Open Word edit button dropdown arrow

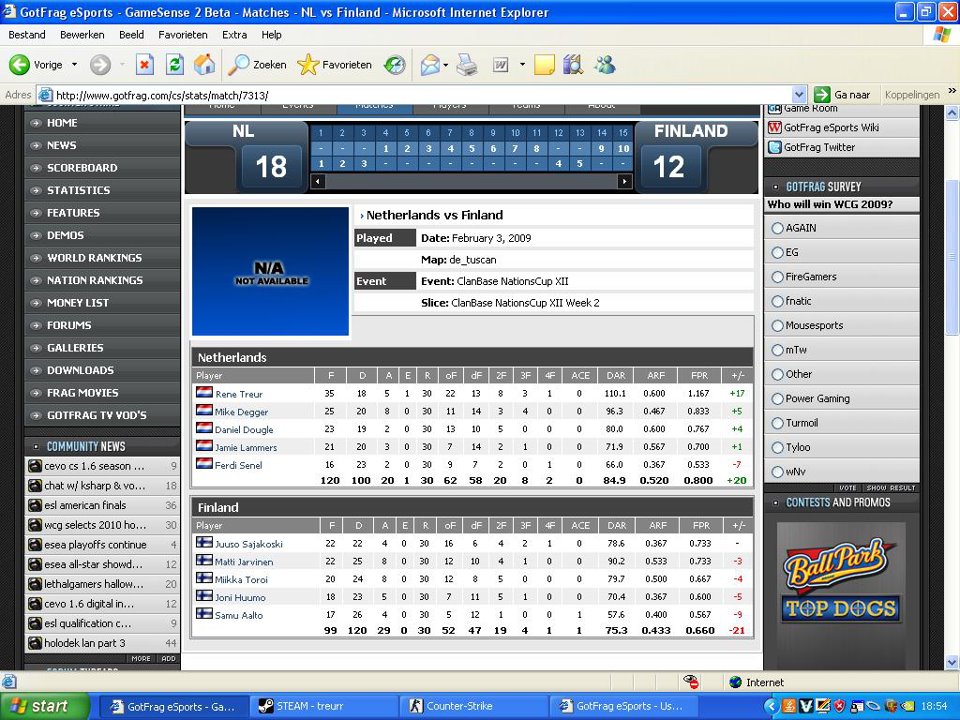coord(522,64)
